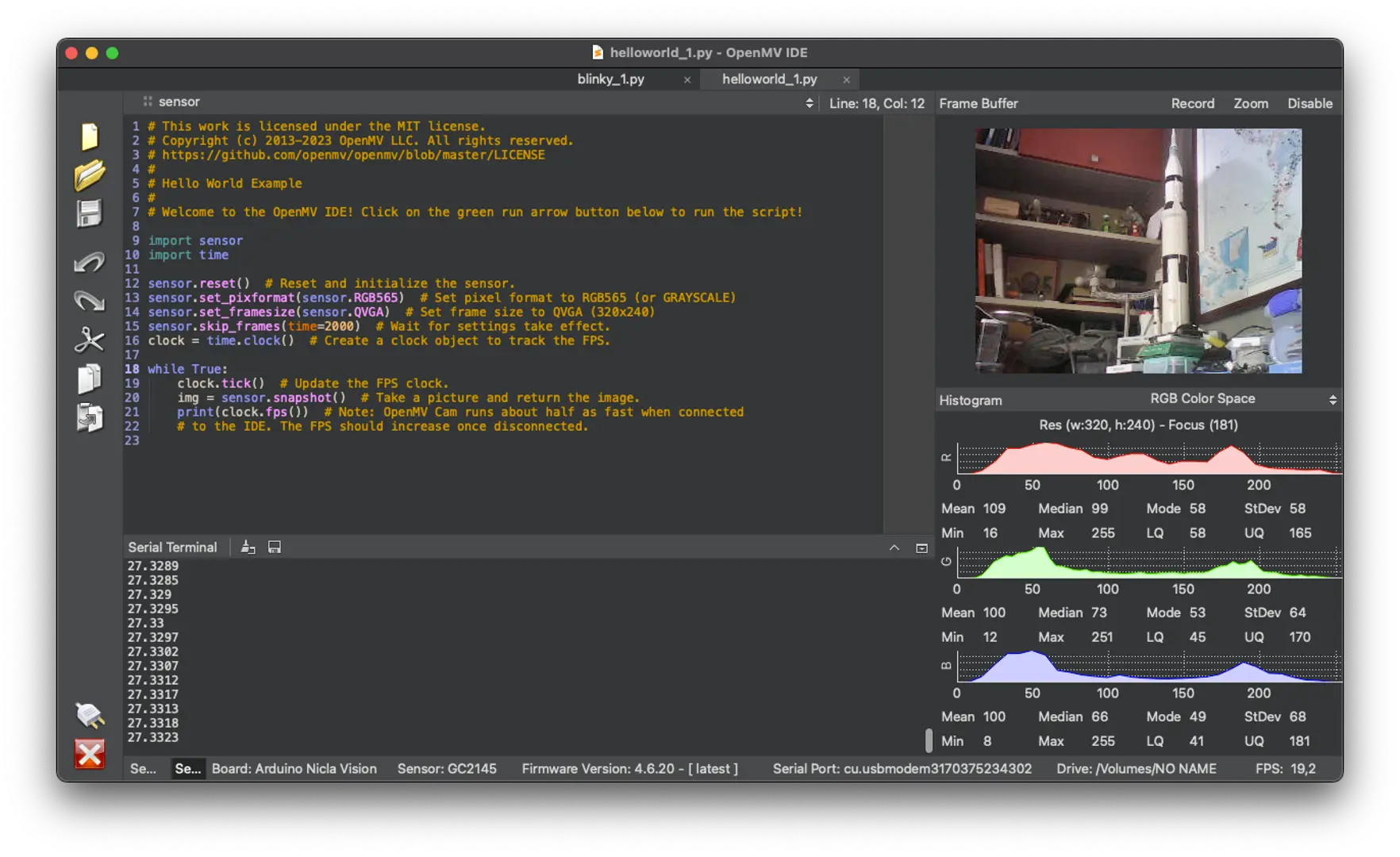
Task: Collapse the Serial Terminal with the chevron
Action: pyautogui.click(x=894, y=548)
